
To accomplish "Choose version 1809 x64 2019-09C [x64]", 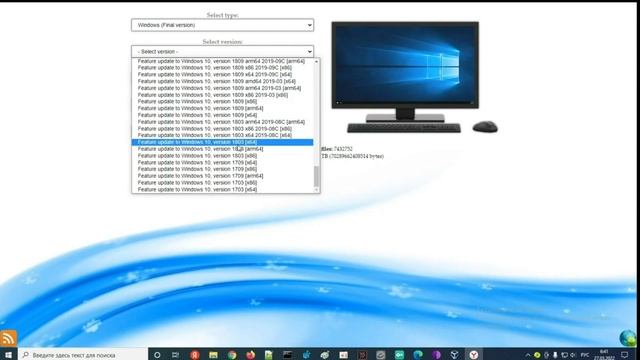I will coord(222,75).
